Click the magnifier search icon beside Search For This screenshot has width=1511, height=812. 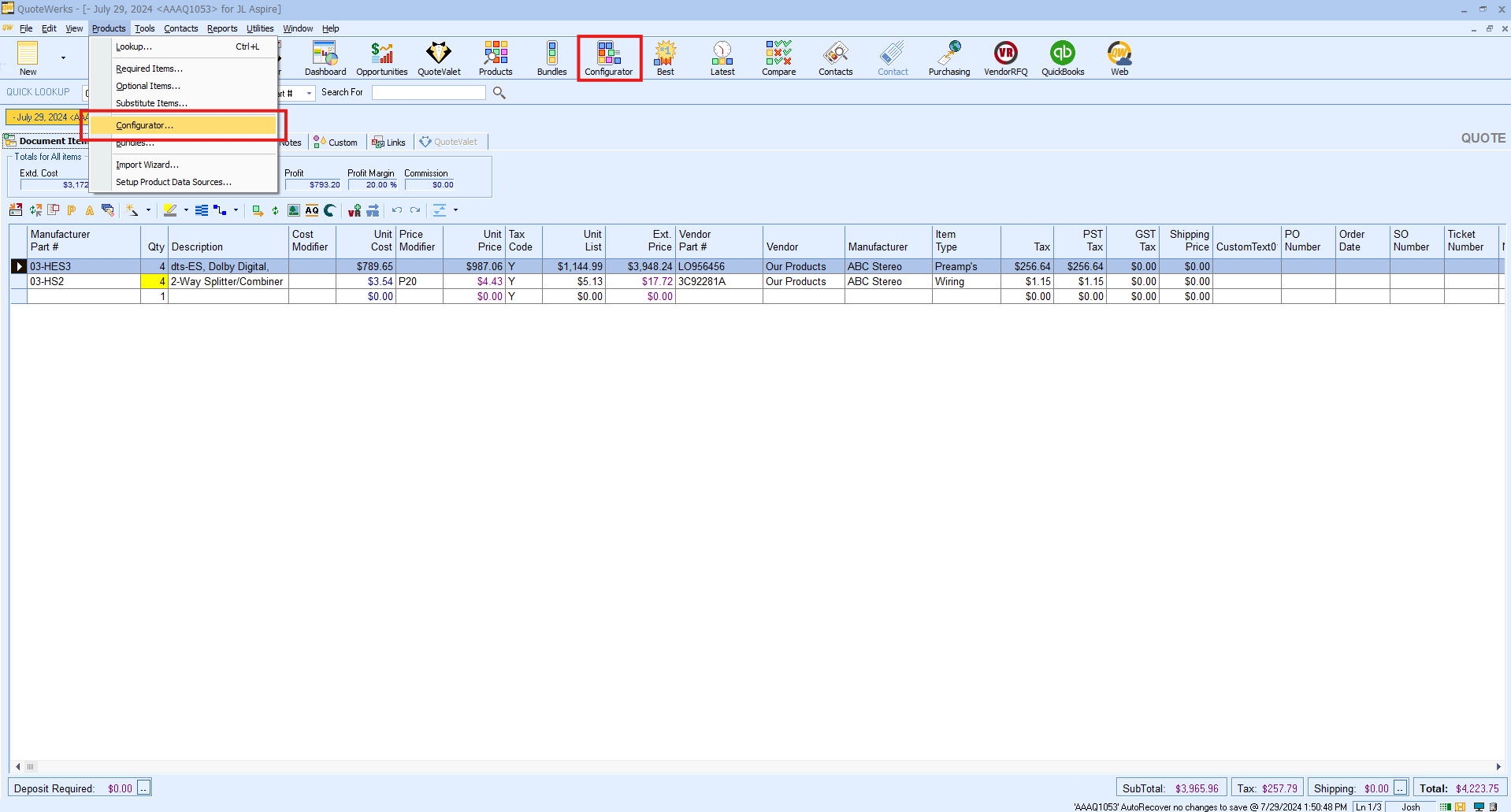[x=499, y=93]
